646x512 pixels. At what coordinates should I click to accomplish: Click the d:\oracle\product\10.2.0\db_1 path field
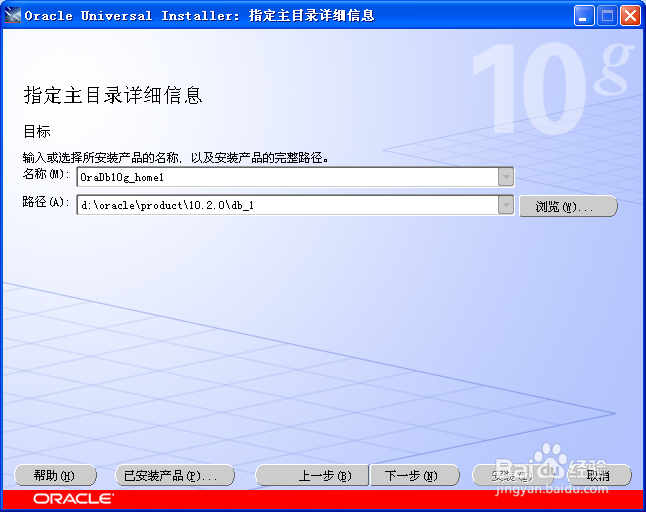[288, 205]
